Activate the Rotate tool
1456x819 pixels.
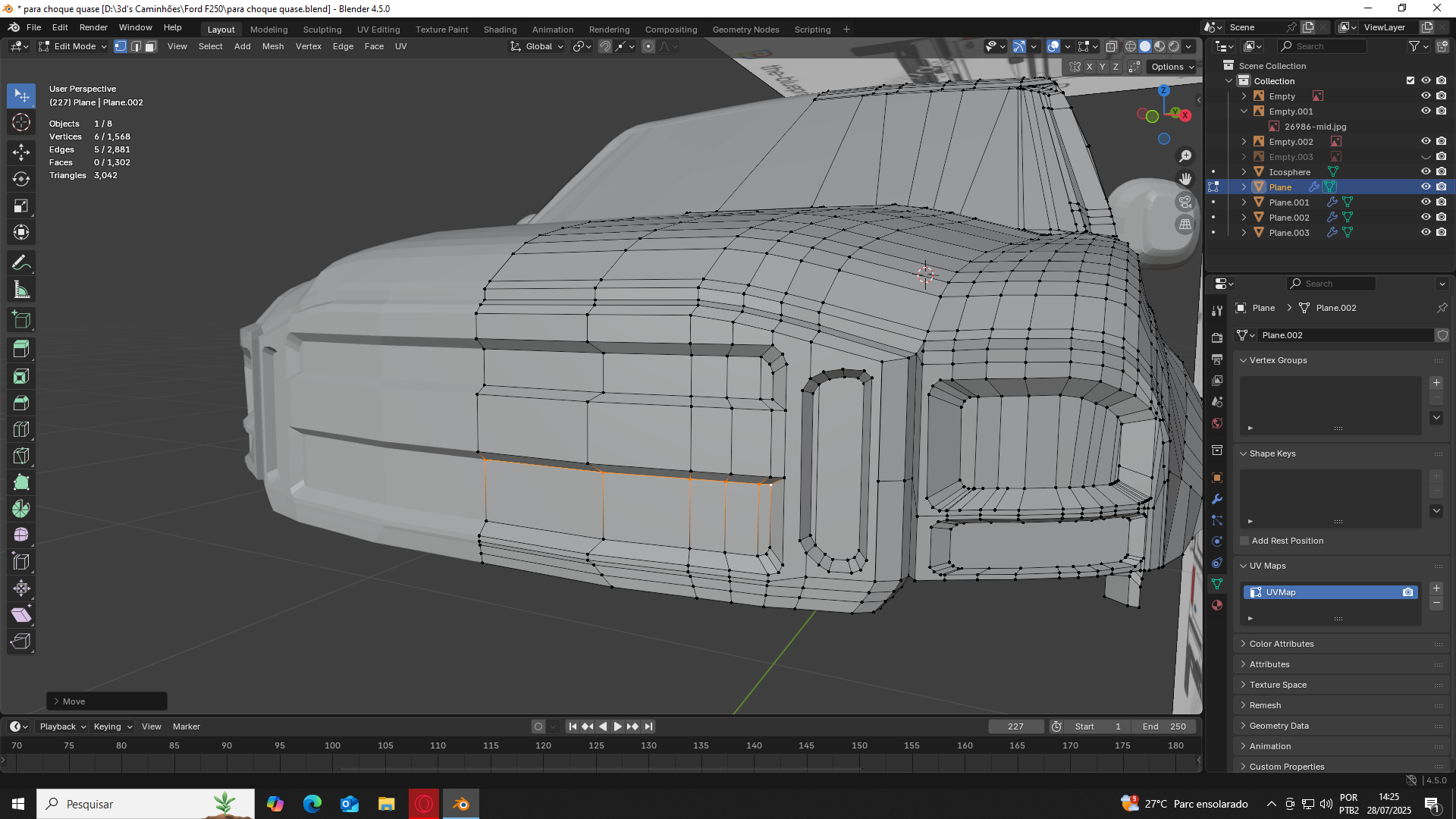[x=21, y=179]
